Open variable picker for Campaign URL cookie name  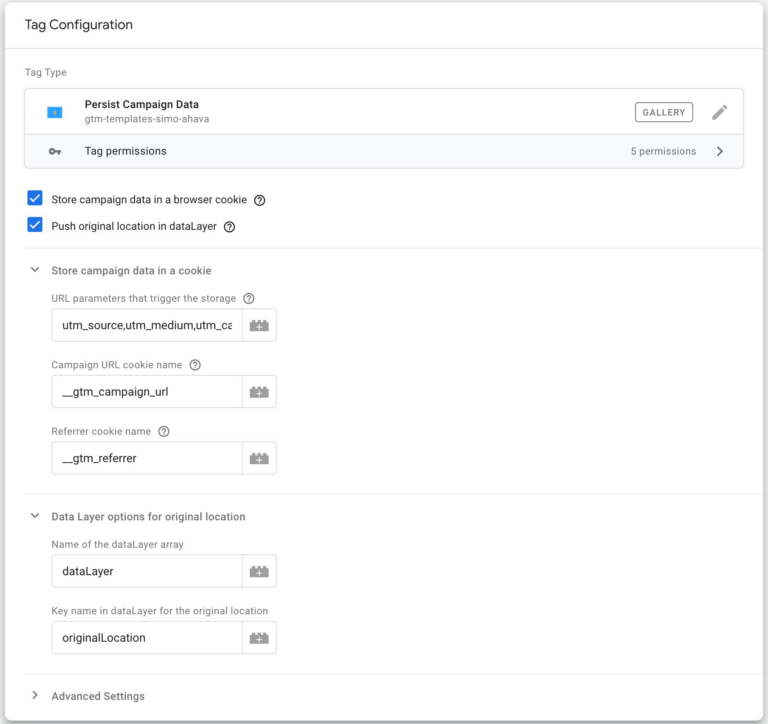point(259,392)
